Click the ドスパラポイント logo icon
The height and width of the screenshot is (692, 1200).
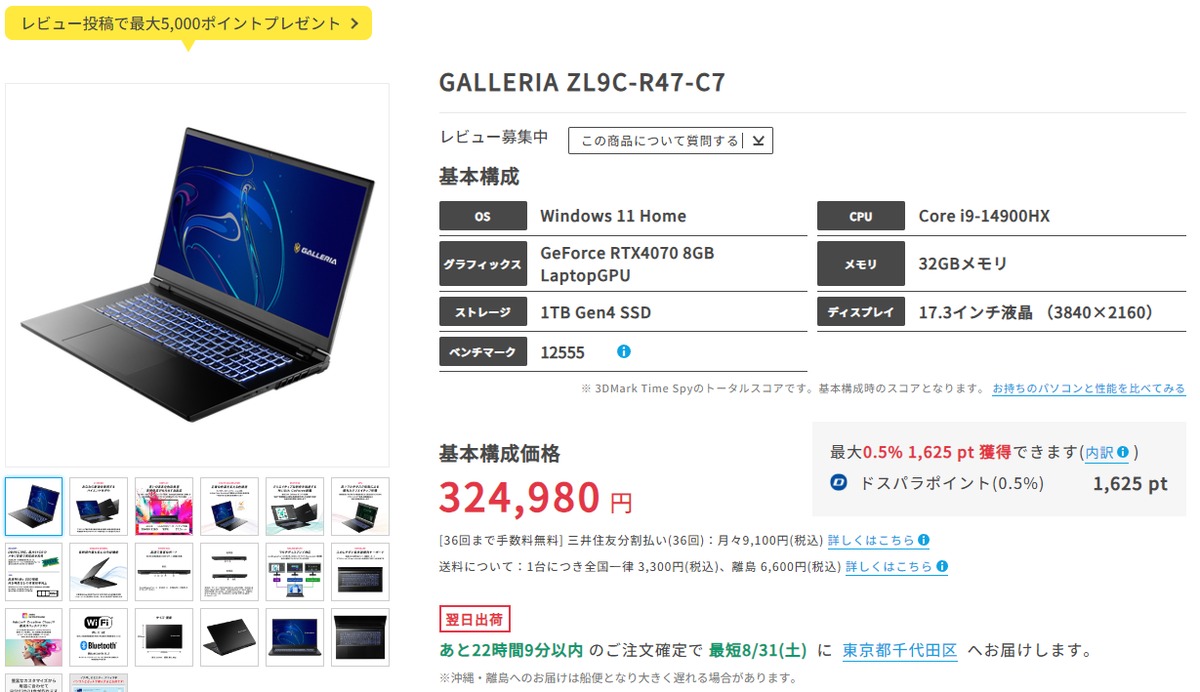[x=839, y=483]
